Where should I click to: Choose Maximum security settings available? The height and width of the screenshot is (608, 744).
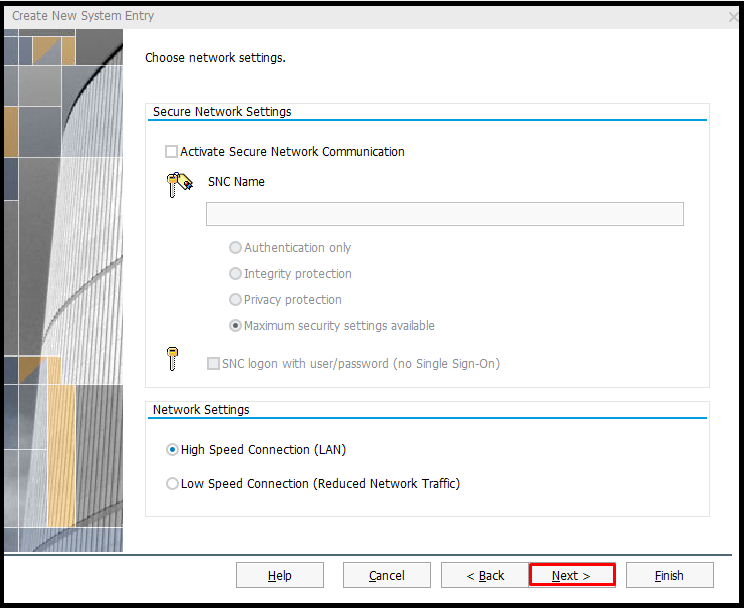click(236, 326)
